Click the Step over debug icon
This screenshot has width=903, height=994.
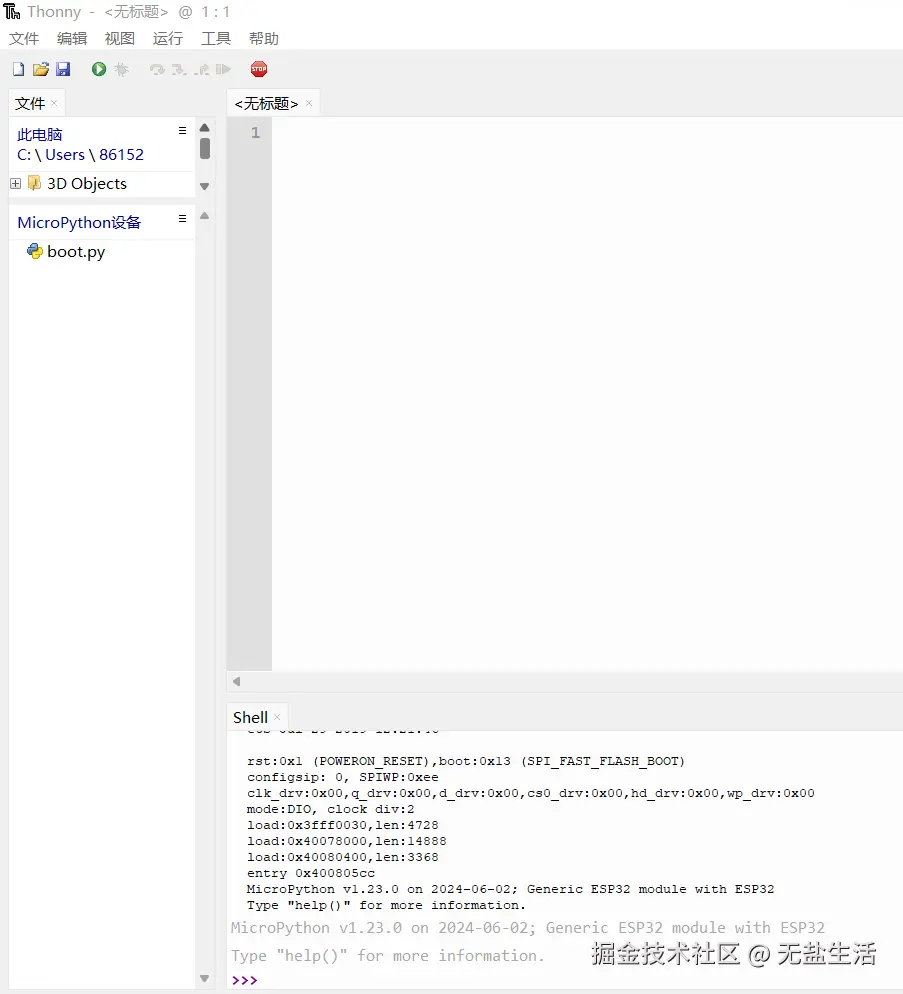tap(157, 69)
